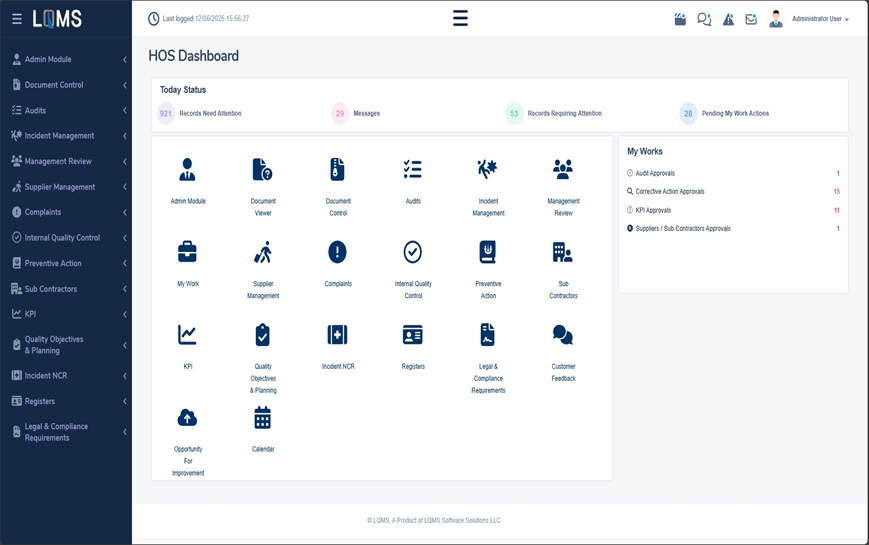Open the Administrator User dropdown
Image resolution: width=869 pixels, height=545 pixels.
coord(820,19)
